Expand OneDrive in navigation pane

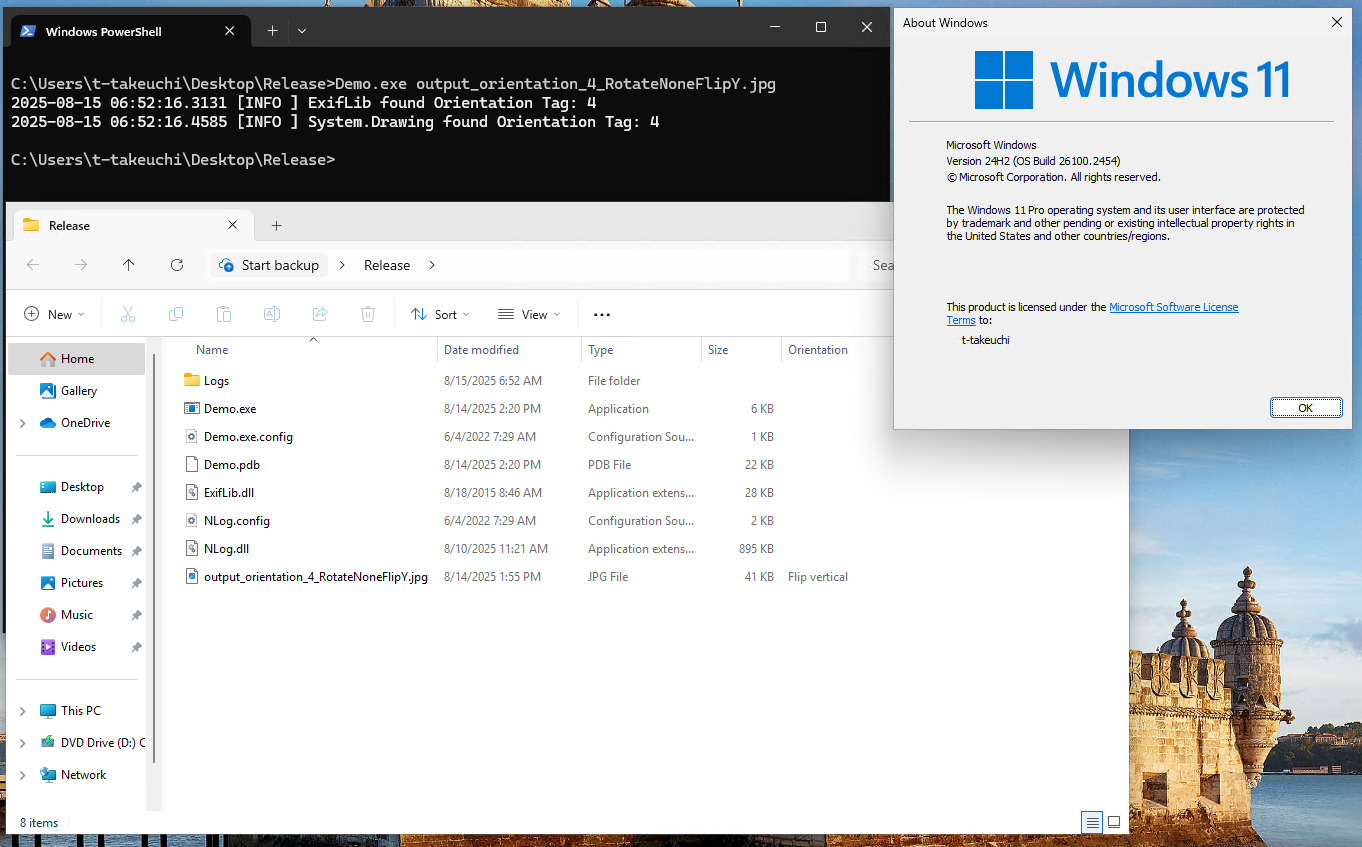pos(22,423)
